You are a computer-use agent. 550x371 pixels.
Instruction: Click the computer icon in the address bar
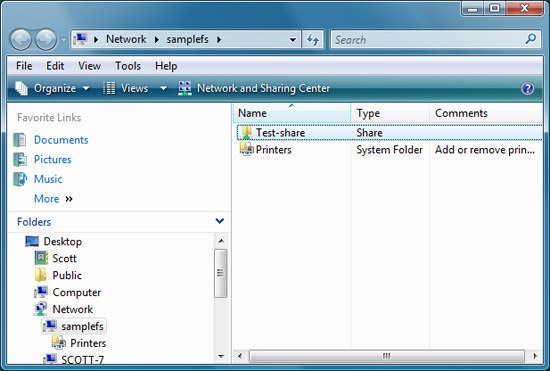[x=80, y=39]
